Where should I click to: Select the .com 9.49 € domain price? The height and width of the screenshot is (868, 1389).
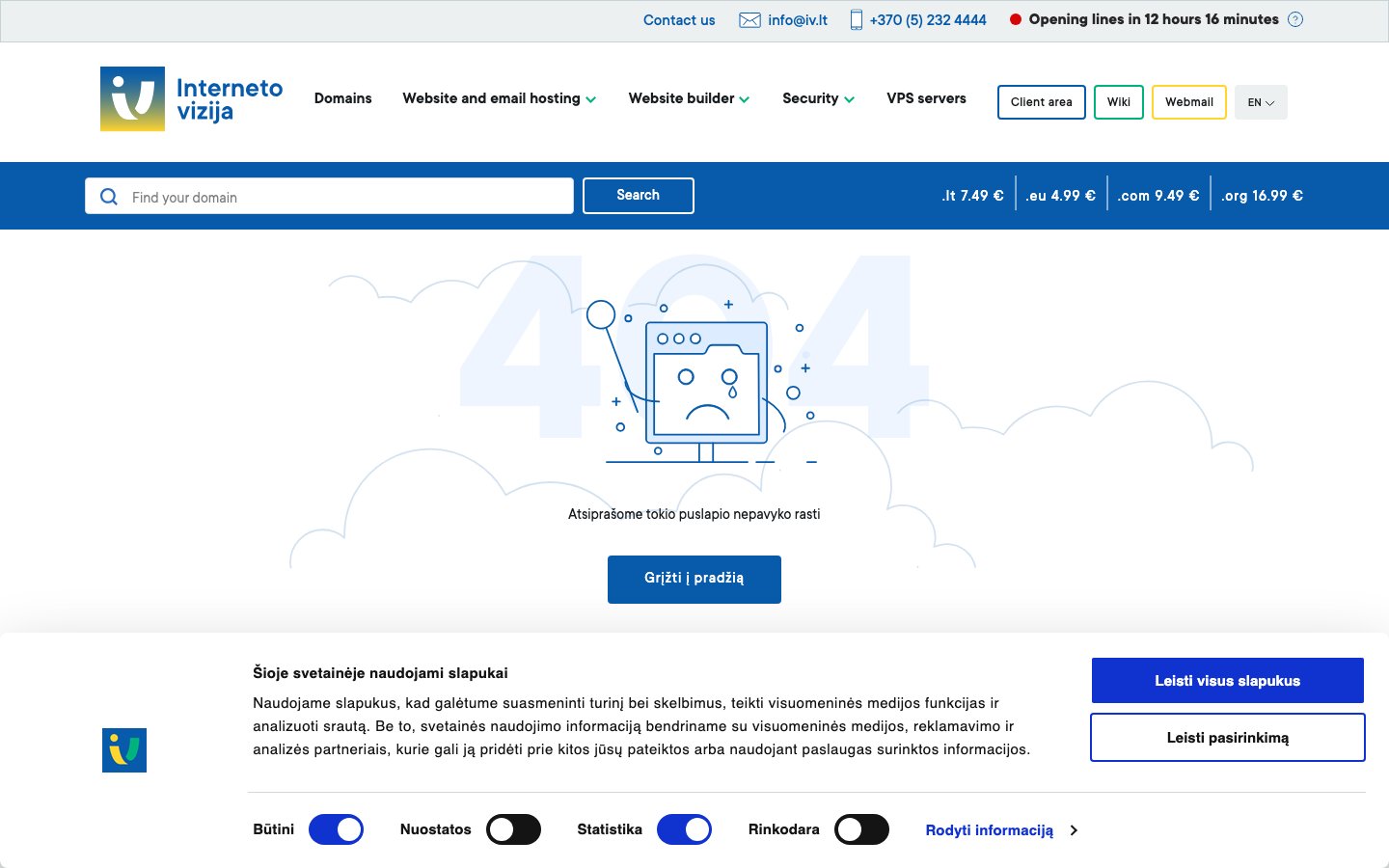1158,196
